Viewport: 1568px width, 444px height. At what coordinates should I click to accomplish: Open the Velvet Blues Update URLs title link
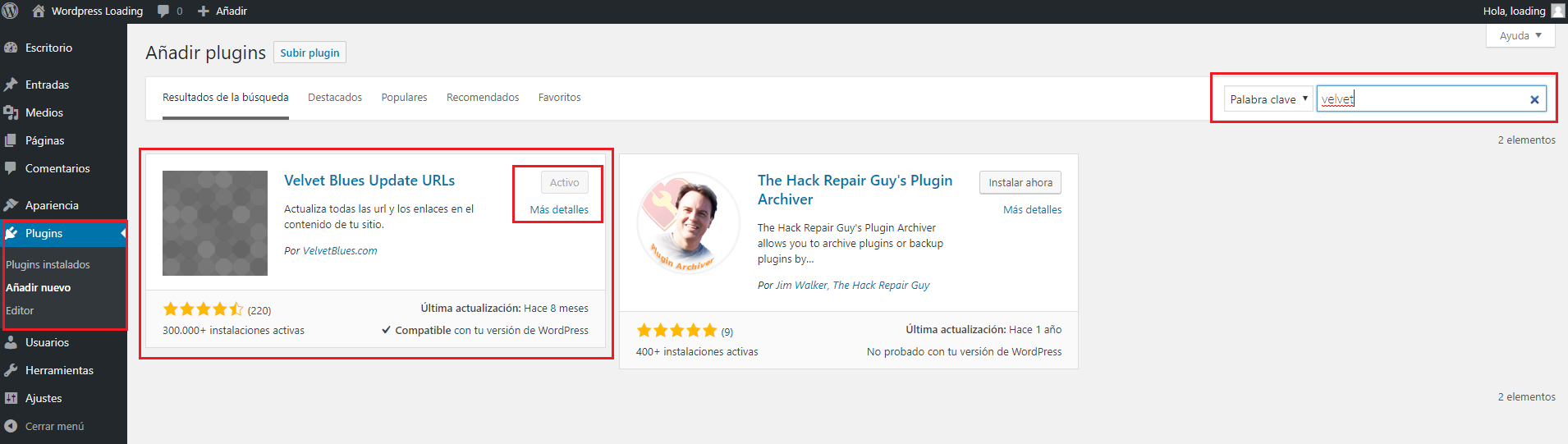pos(369,181)
